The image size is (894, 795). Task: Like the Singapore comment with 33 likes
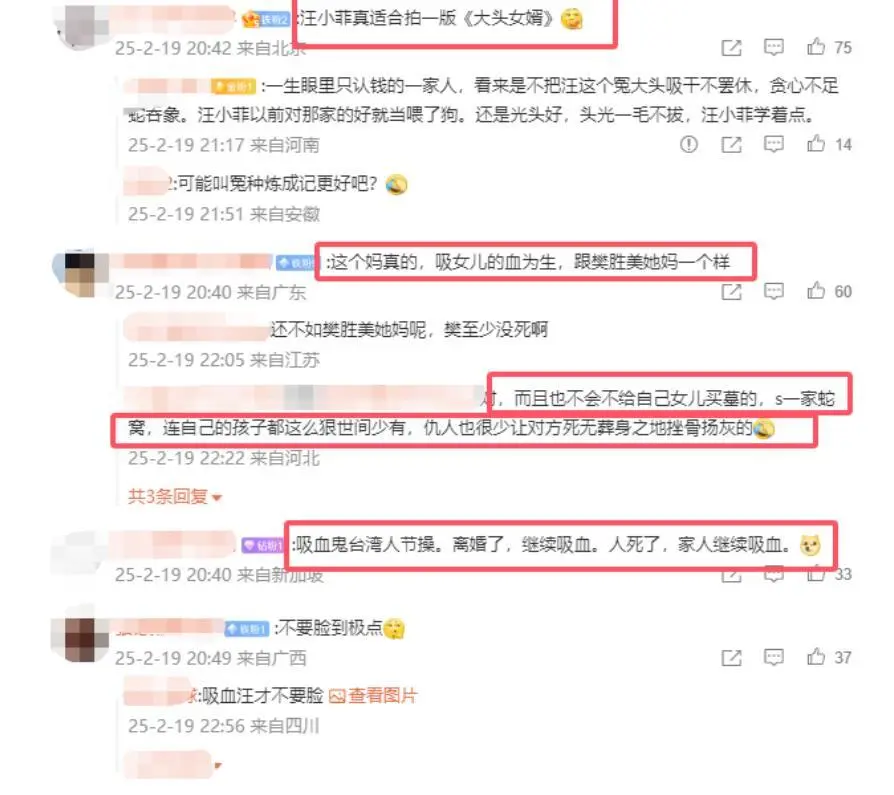(x=816, y=574)
